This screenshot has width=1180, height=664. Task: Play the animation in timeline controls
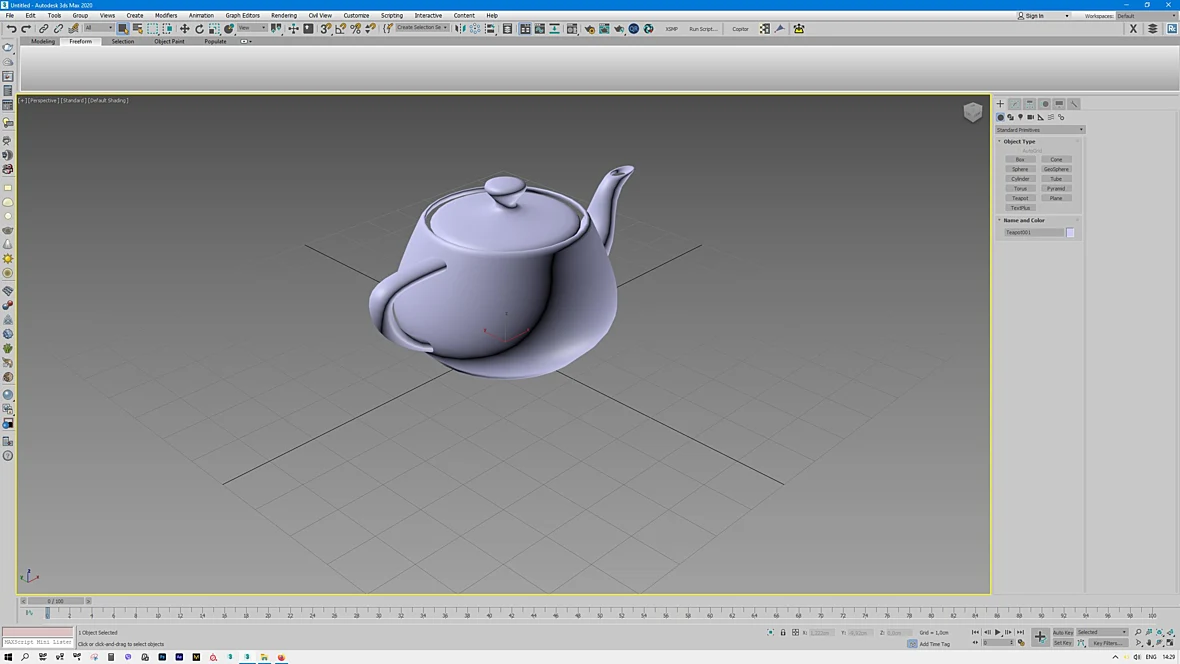pyautogui.click(x=998, y=632)
